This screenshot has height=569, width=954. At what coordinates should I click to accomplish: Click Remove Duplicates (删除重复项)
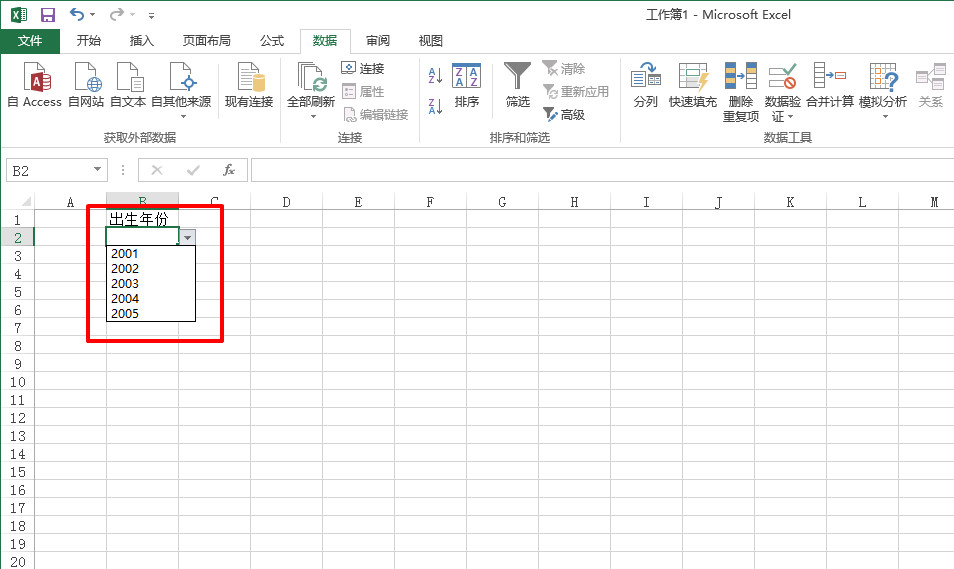pyautogui.click(x=740, y=90)
